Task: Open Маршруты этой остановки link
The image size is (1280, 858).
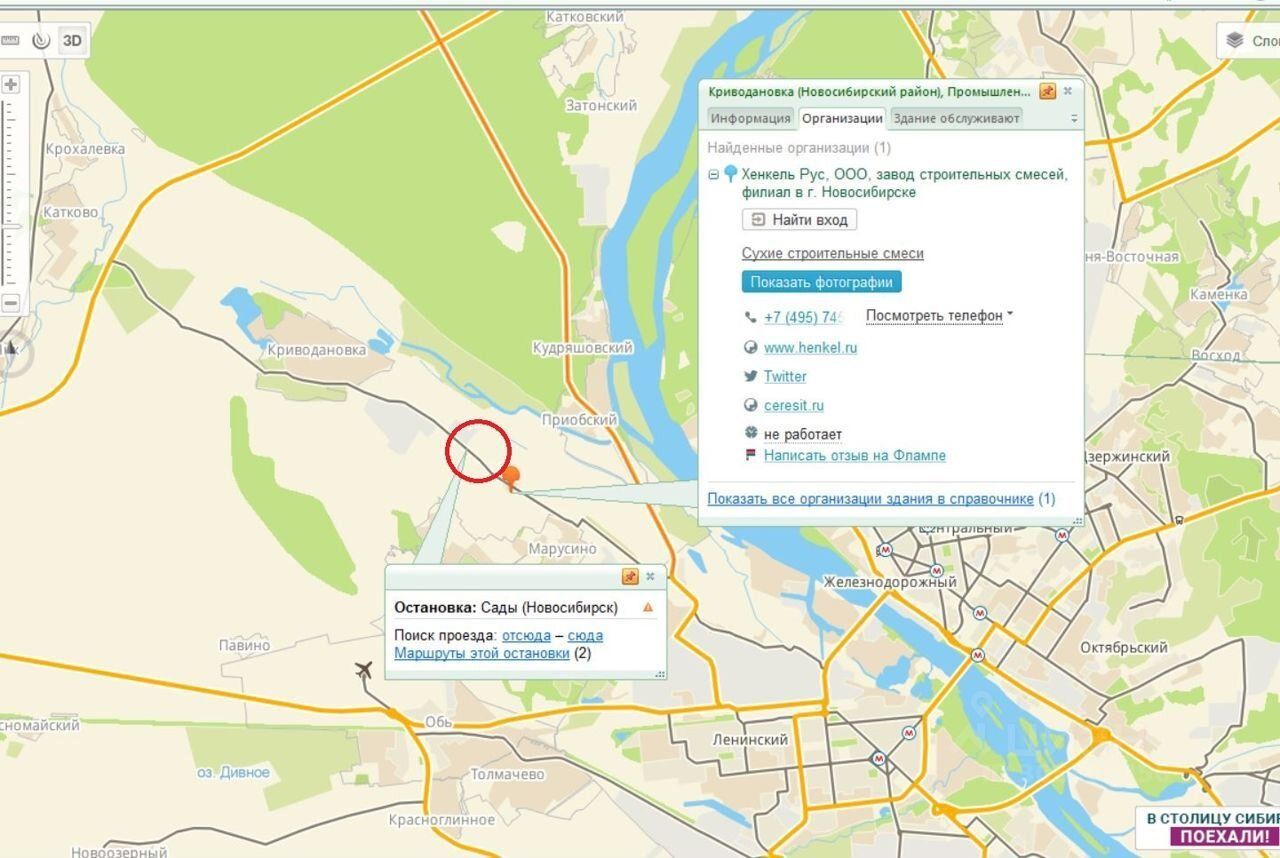Action: (482, 654)
